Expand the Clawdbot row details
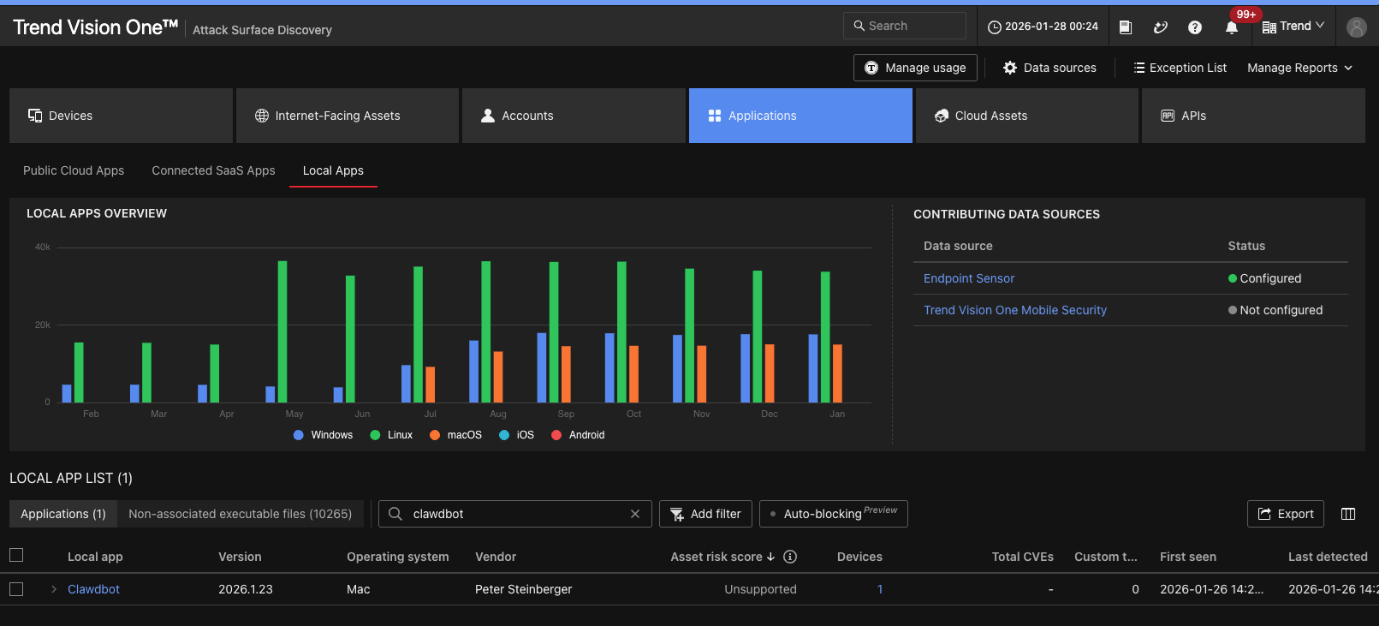1379x626 pixels. pos(54,589)
